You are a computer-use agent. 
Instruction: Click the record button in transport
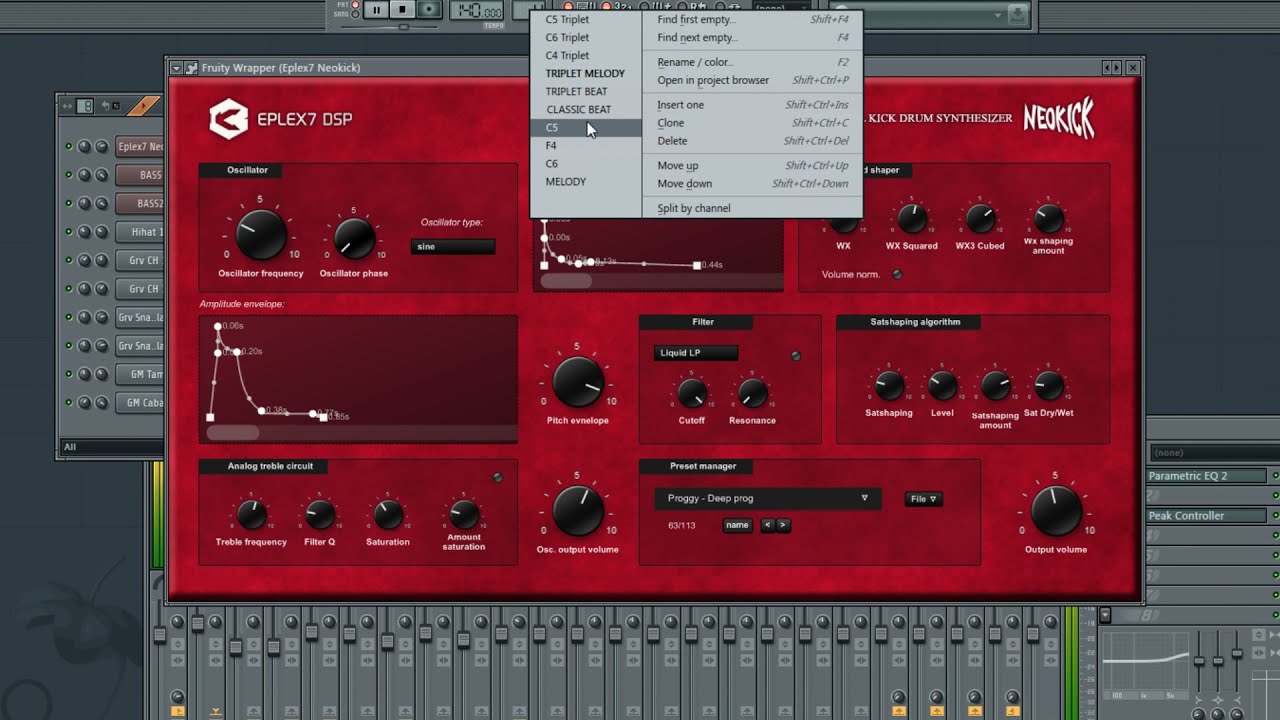click(x=429, y=10)
